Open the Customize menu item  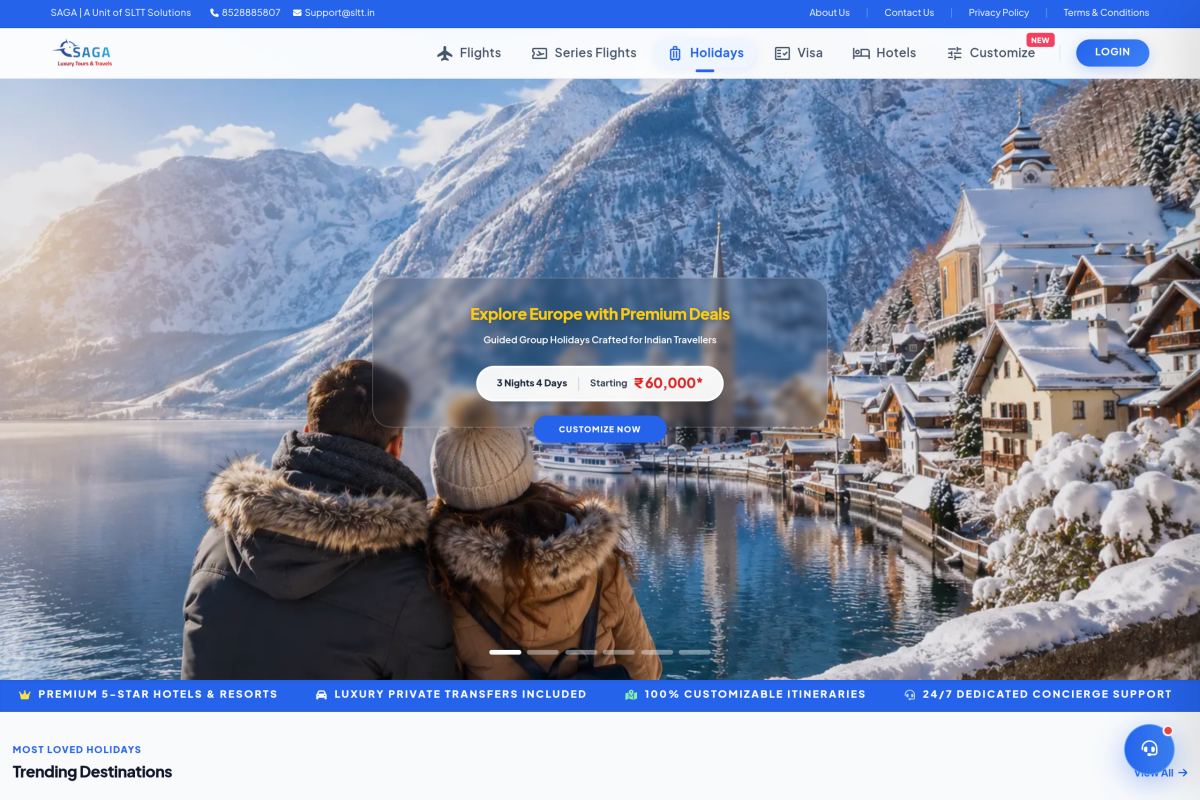point(991,53)
